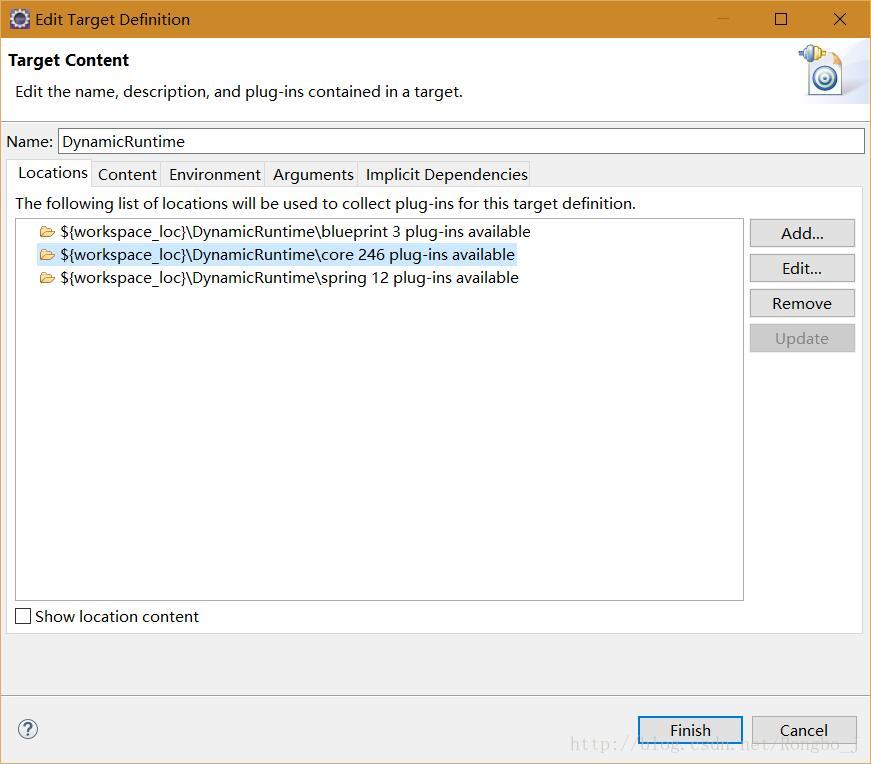Click the spring location folder icon
This screenshot has height=764, width=871.
click(47, 278)
